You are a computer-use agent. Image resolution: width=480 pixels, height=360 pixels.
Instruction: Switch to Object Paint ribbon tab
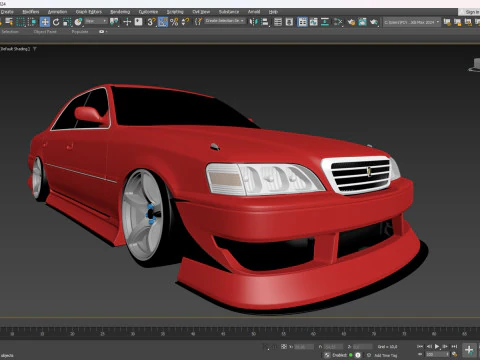pos(45,32)
